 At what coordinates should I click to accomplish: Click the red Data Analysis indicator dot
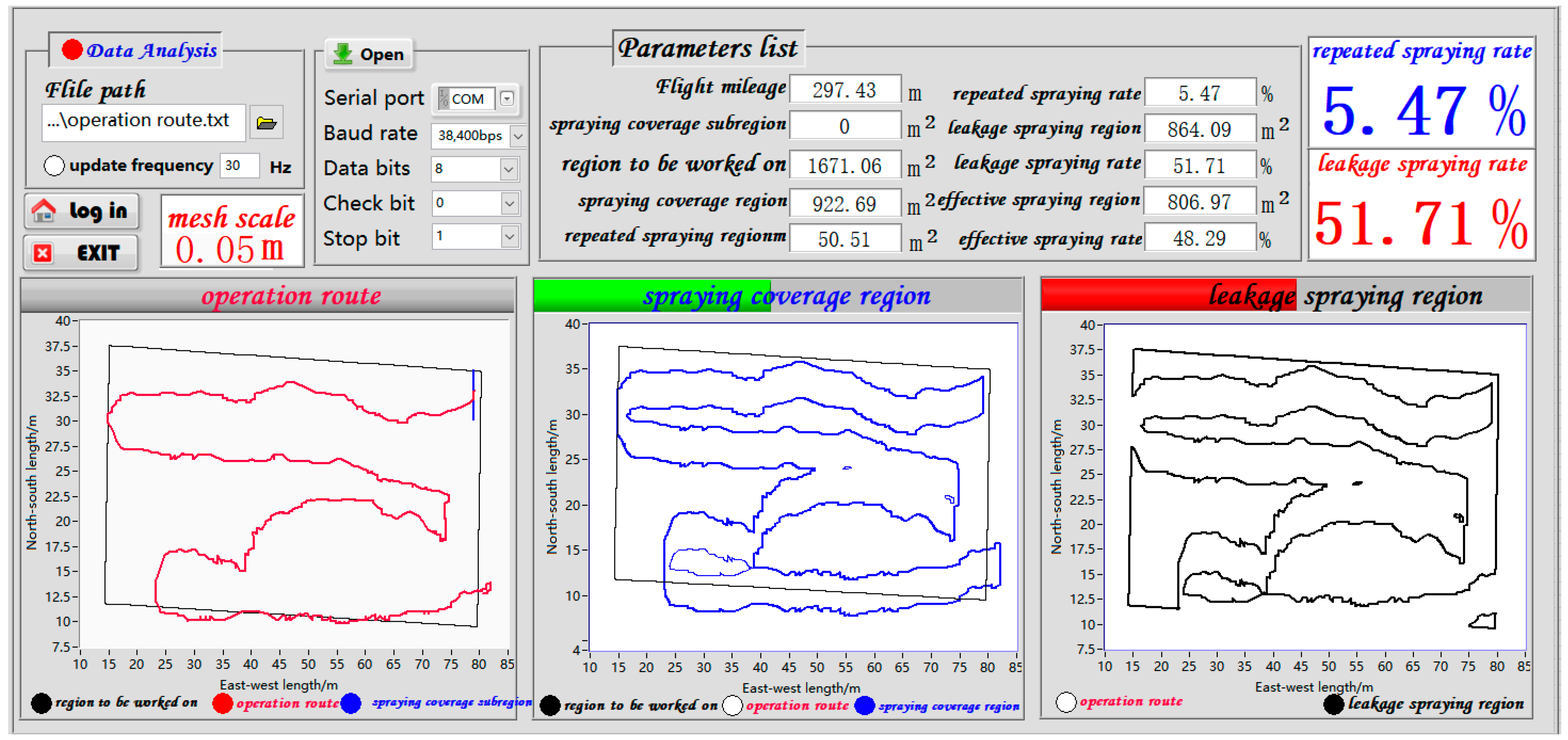point(72,50)
